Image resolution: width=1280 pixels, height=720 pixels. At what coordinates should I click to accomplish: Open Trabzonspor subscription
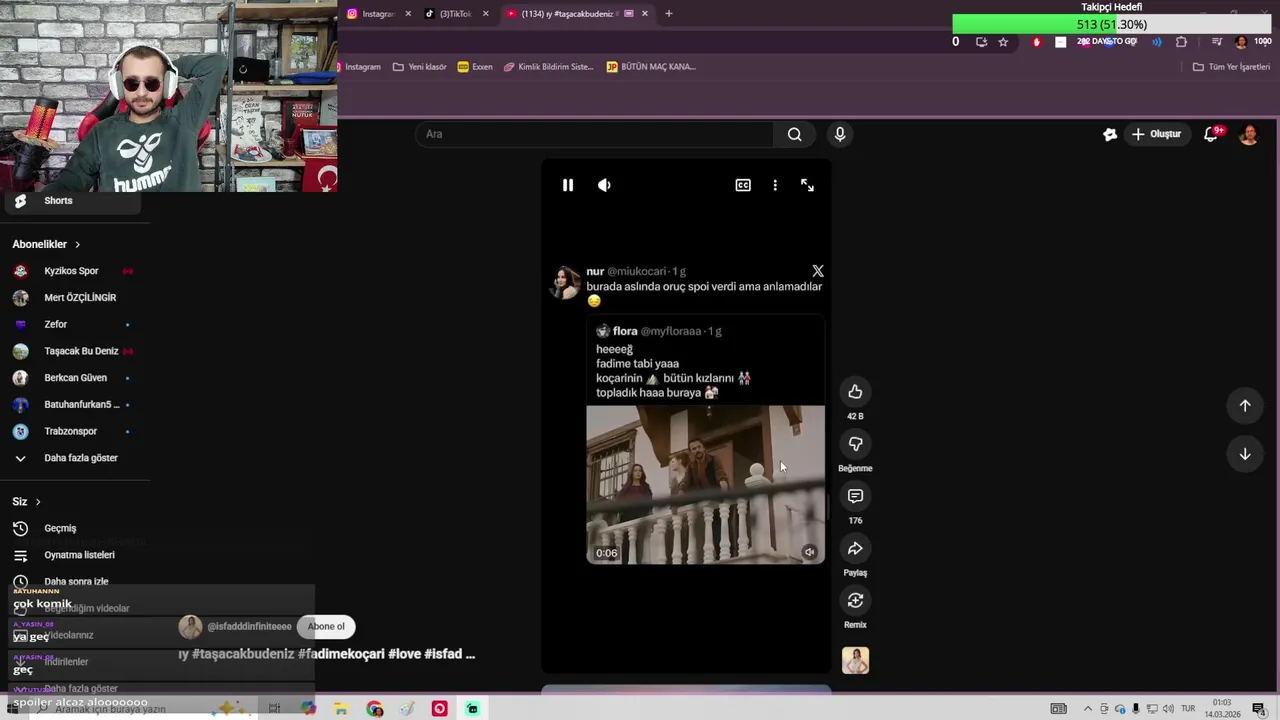click(72, 431)
